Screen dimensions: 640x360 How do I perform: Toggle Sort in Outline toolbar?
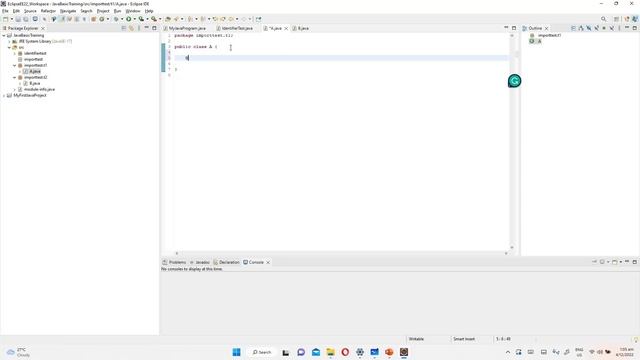click(581, 28)
